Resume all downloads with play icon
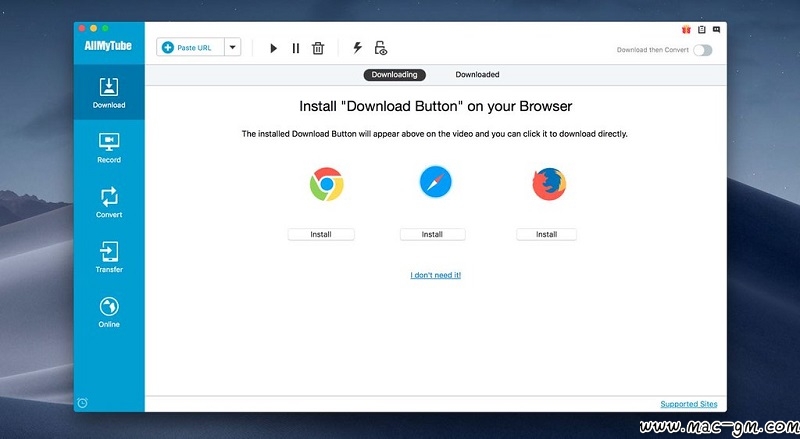Screen dimensions: 800x439 273,48
